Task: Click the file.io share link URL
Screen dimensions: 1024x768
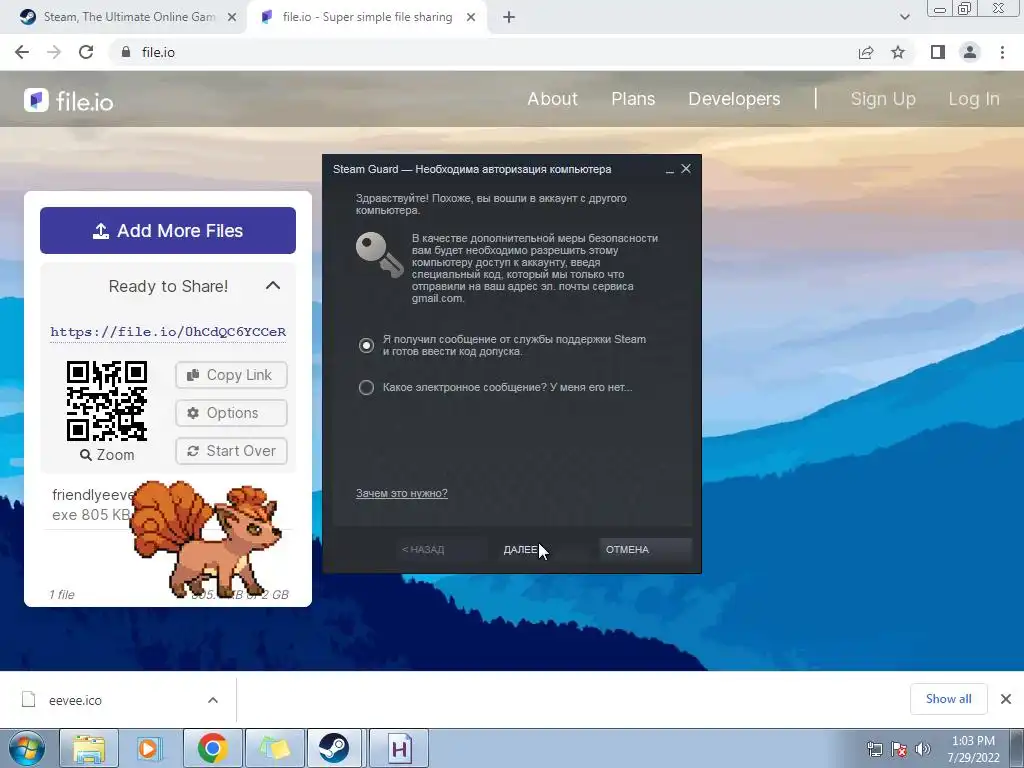Action: 168,332
